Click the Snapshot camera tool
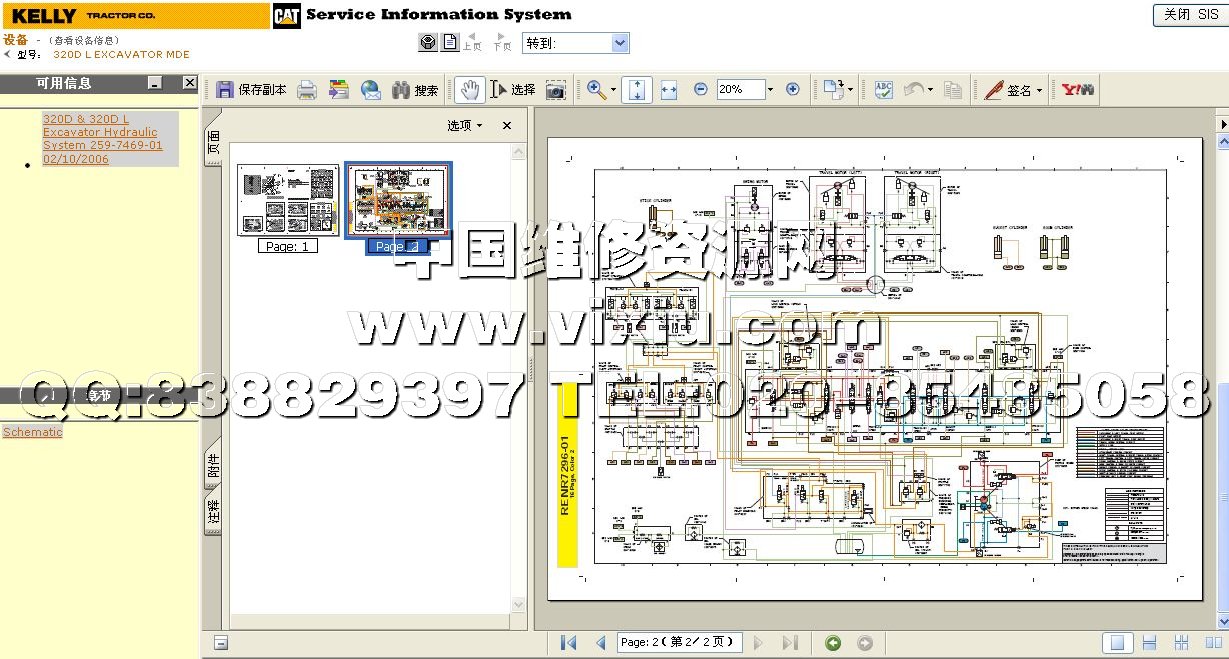 click(x=556, y=90)
